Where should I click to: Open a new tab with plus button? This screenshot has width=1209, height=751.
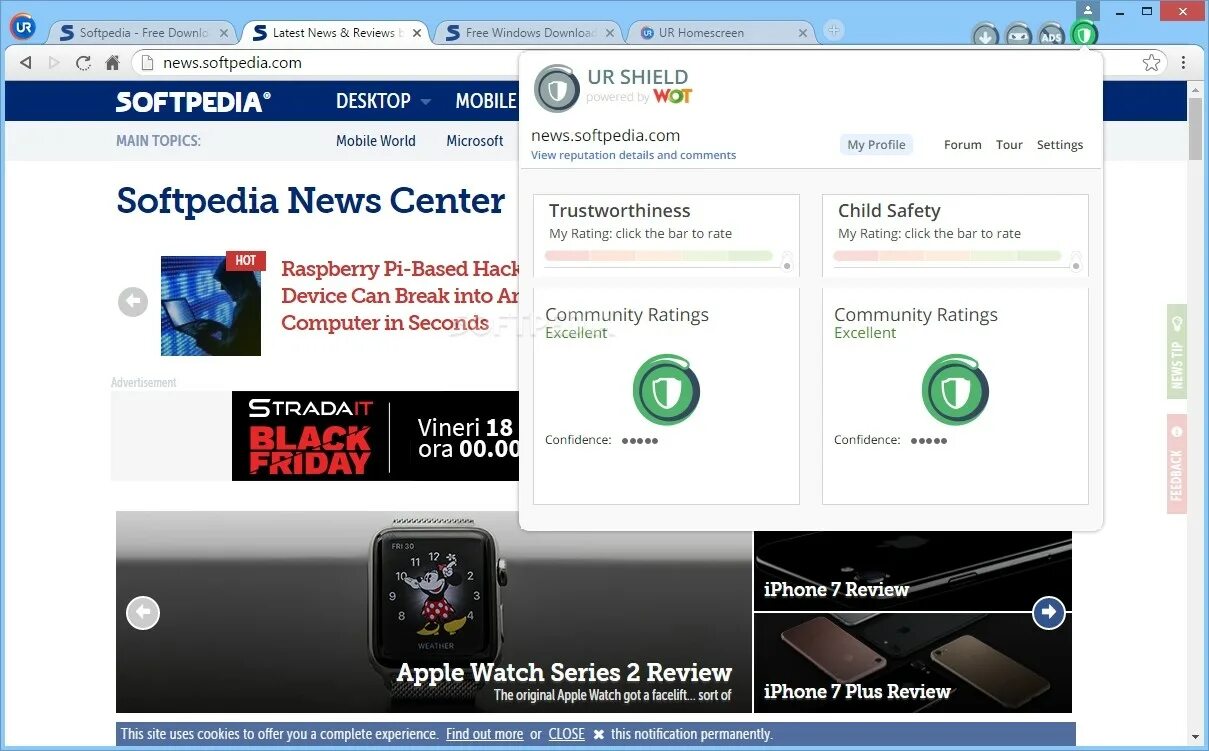833,31
